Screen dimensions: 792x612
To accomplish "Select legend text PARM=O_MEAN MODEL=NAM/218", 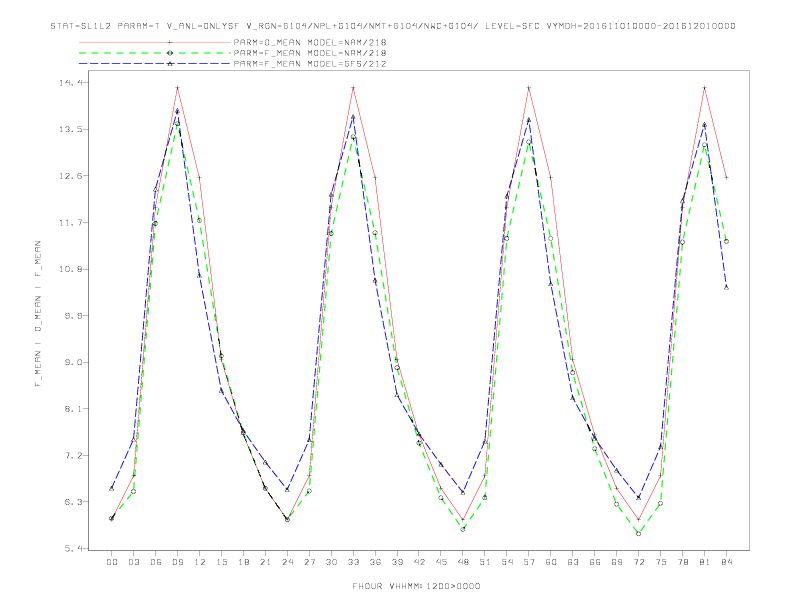I will (310, 43).
